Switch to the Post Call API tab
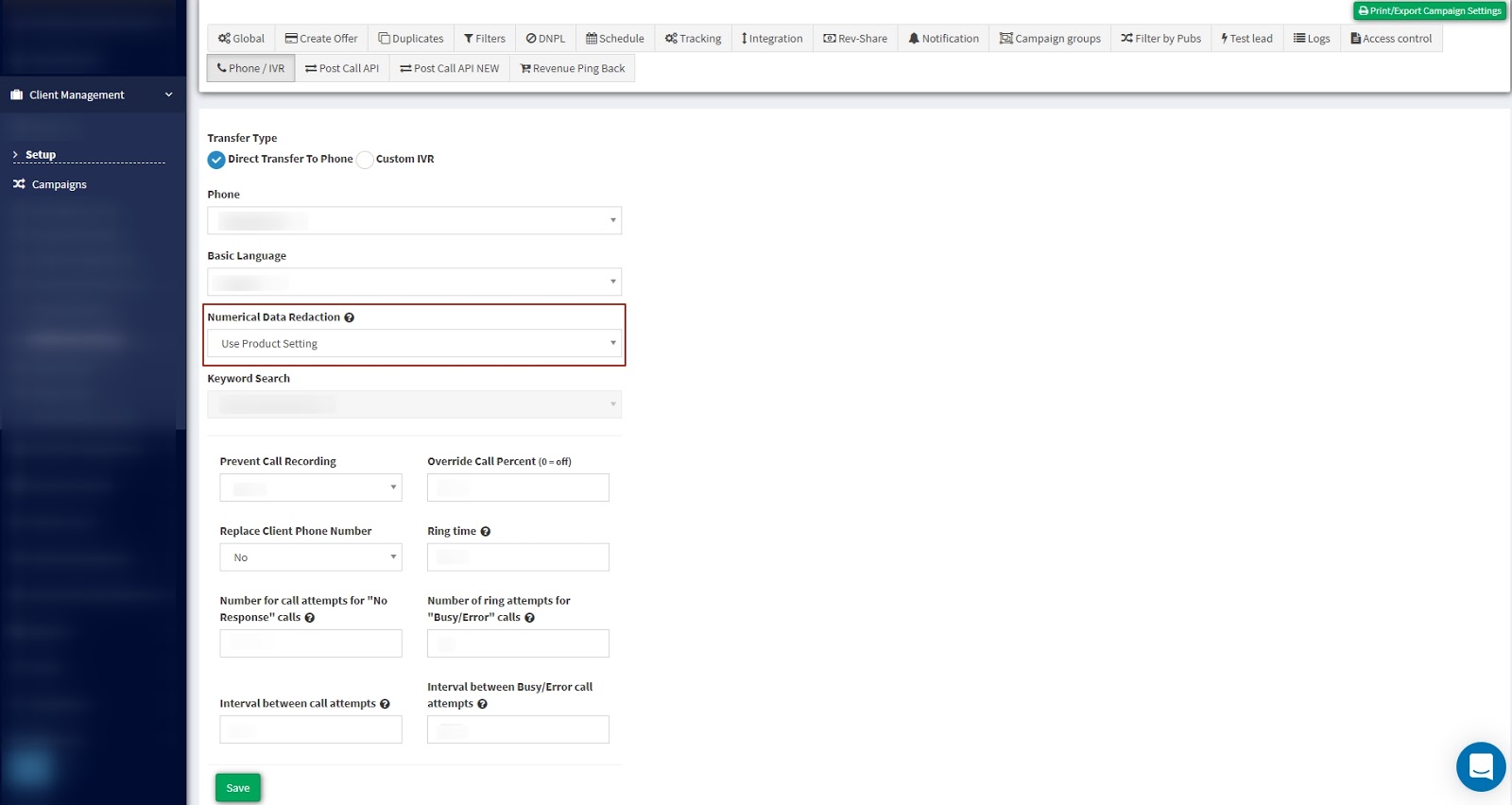Image resolution: width=1512 pixels, height=805 pixels. (342, 69)
